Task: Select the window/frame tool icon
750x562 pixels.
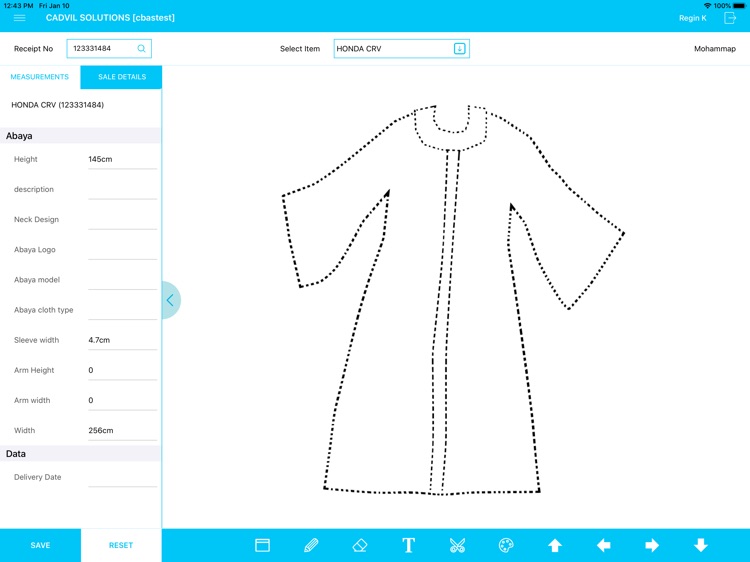Action: (262, 545)
